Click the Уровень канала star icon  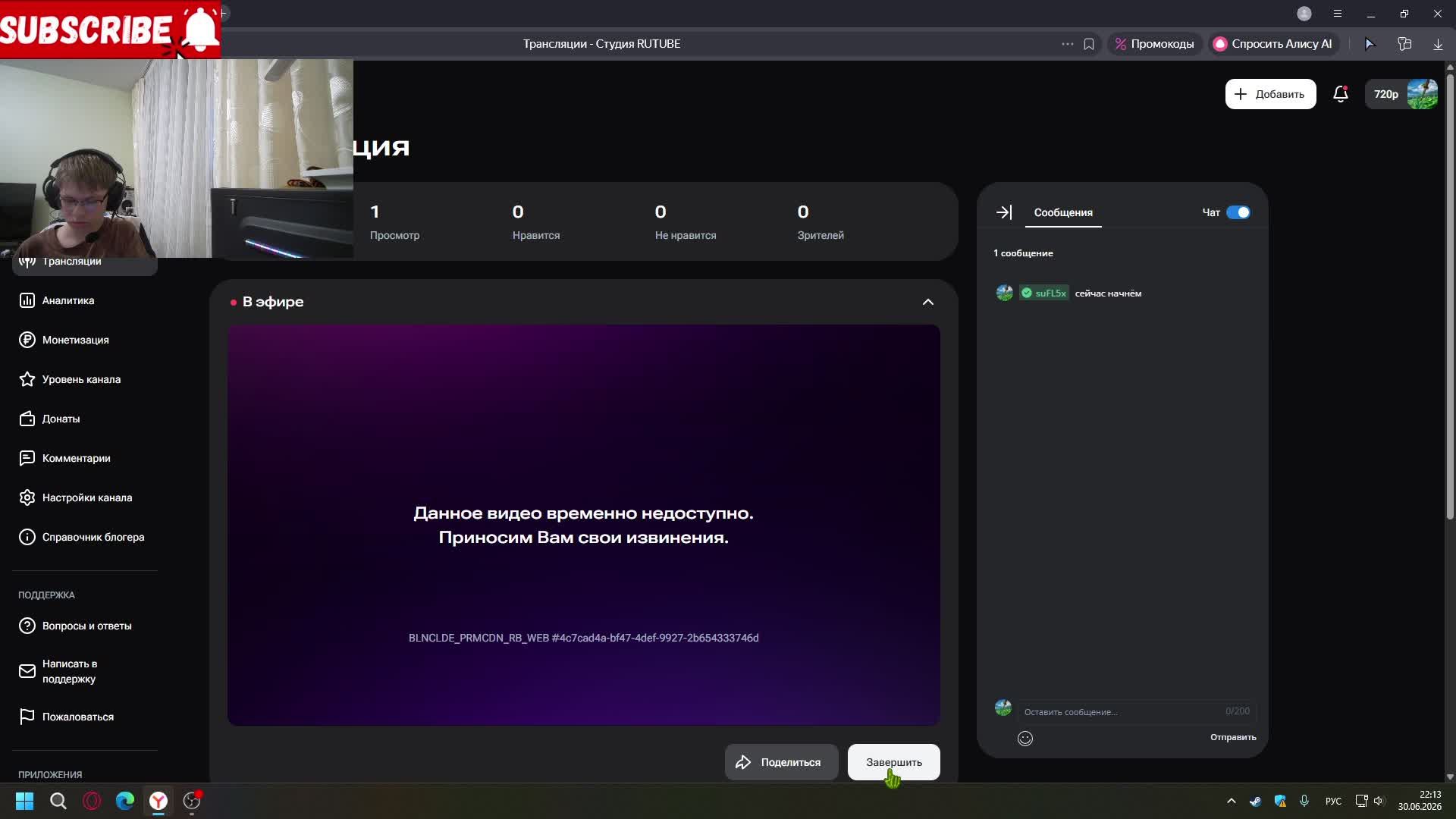(27, 379)
